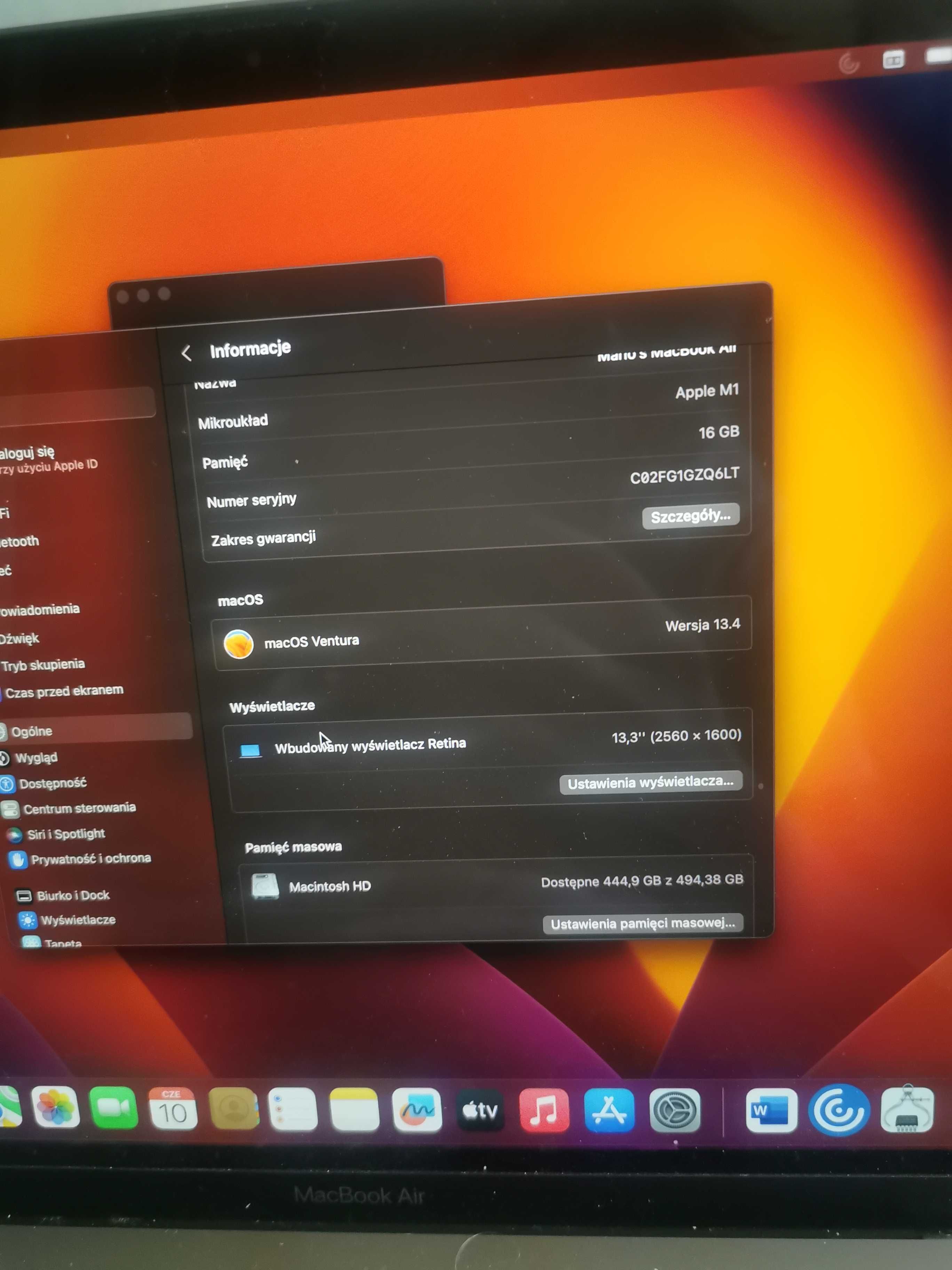
Task: Click the Centrum sterowania switches icon
Action: click(x=10, y=809)
